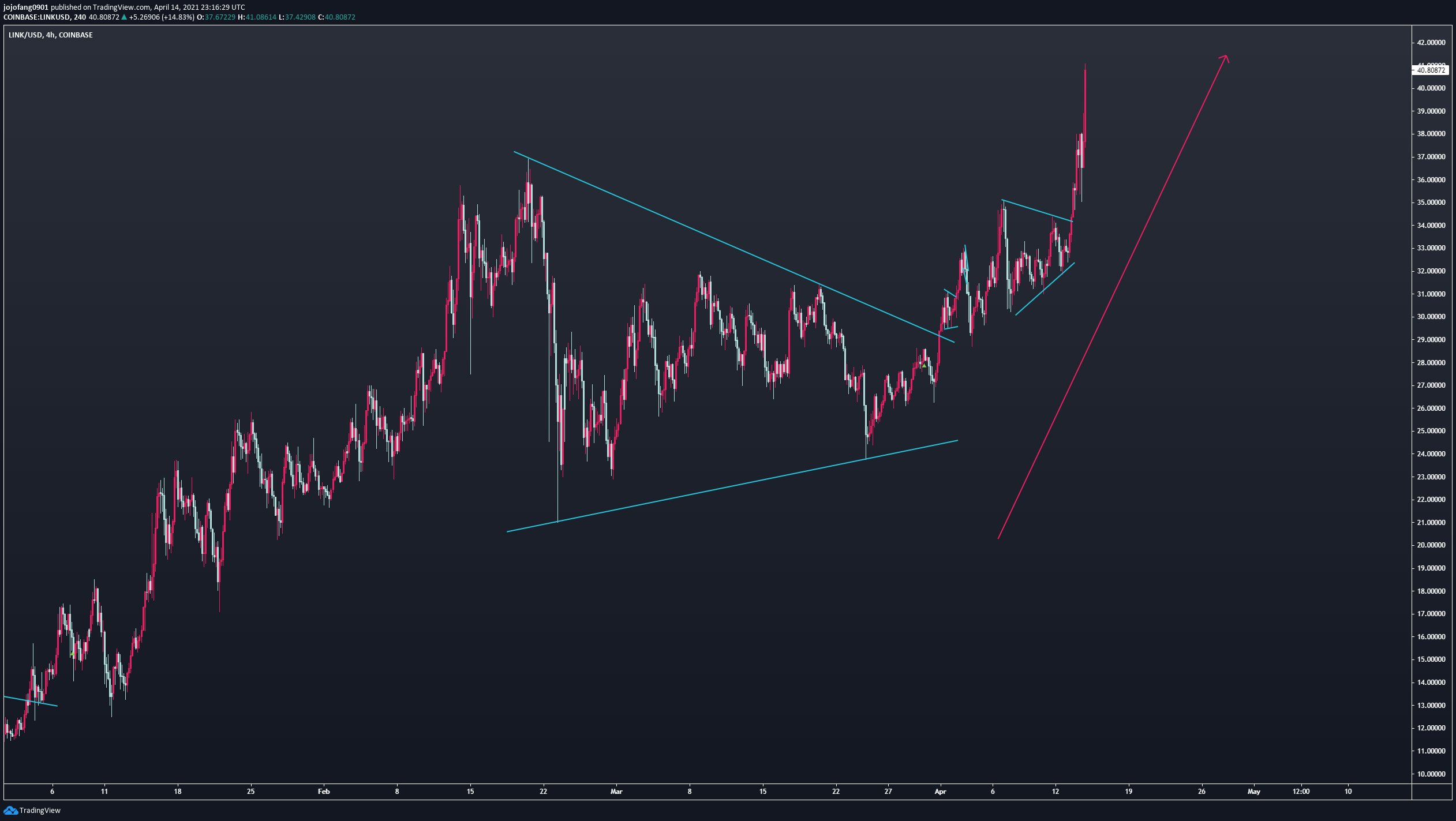
Task: Click the Feb label on the time axis
Action: pyautogui.click(x=324, y=792)
